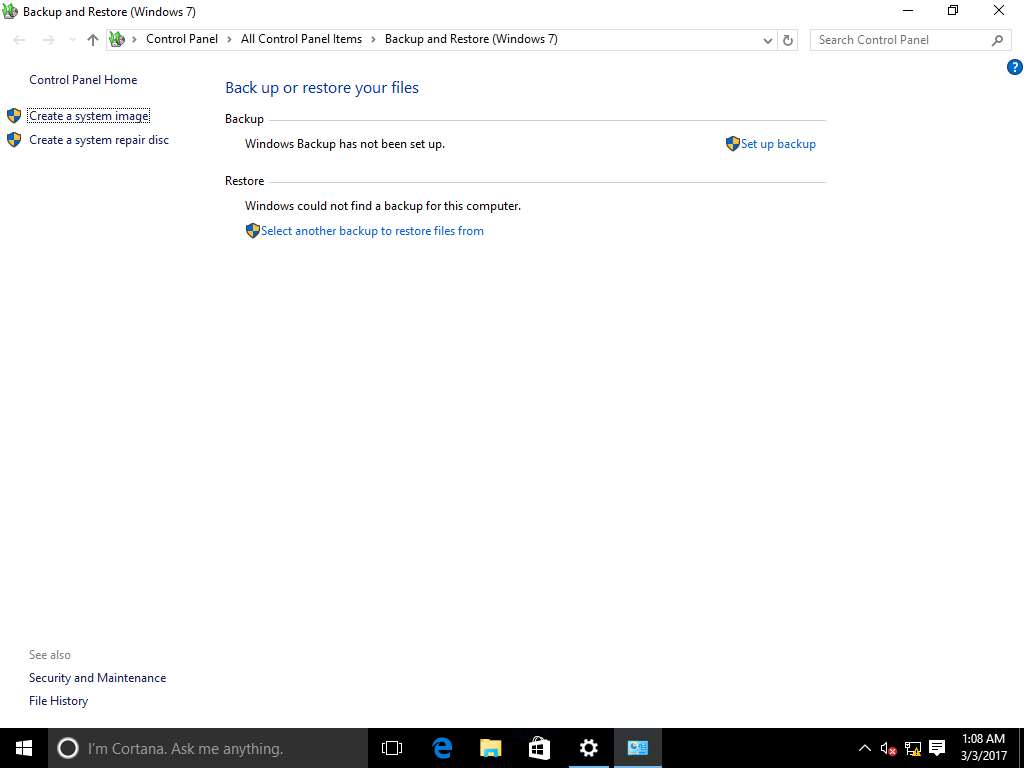Viewport: 1024px width, 768px height.
Task: Click the Cortana search box
Action: pyautogui.click(x=208, y=748)
